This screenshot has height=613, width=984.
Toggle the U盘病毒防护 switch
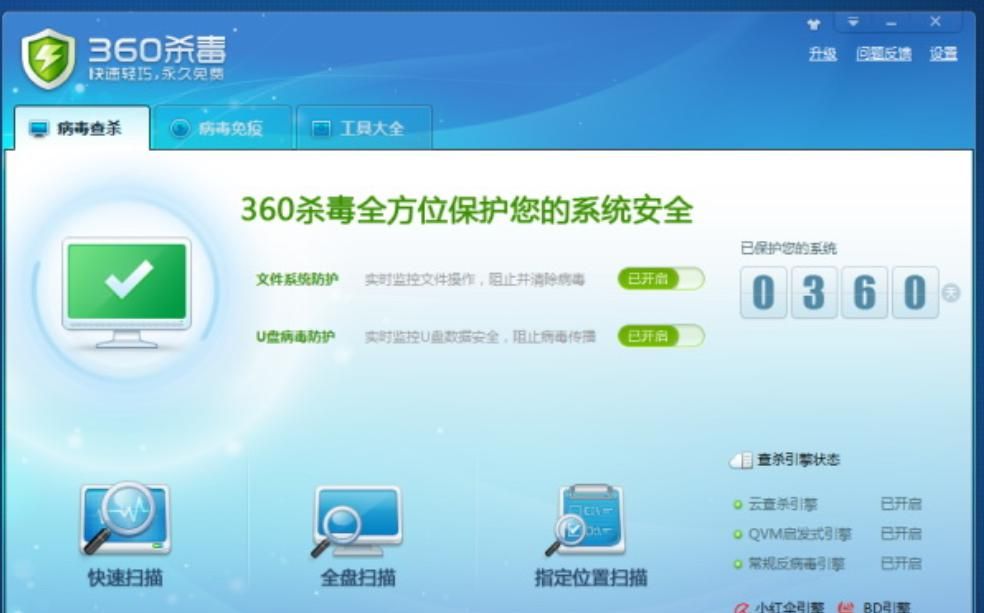(661, 336)
